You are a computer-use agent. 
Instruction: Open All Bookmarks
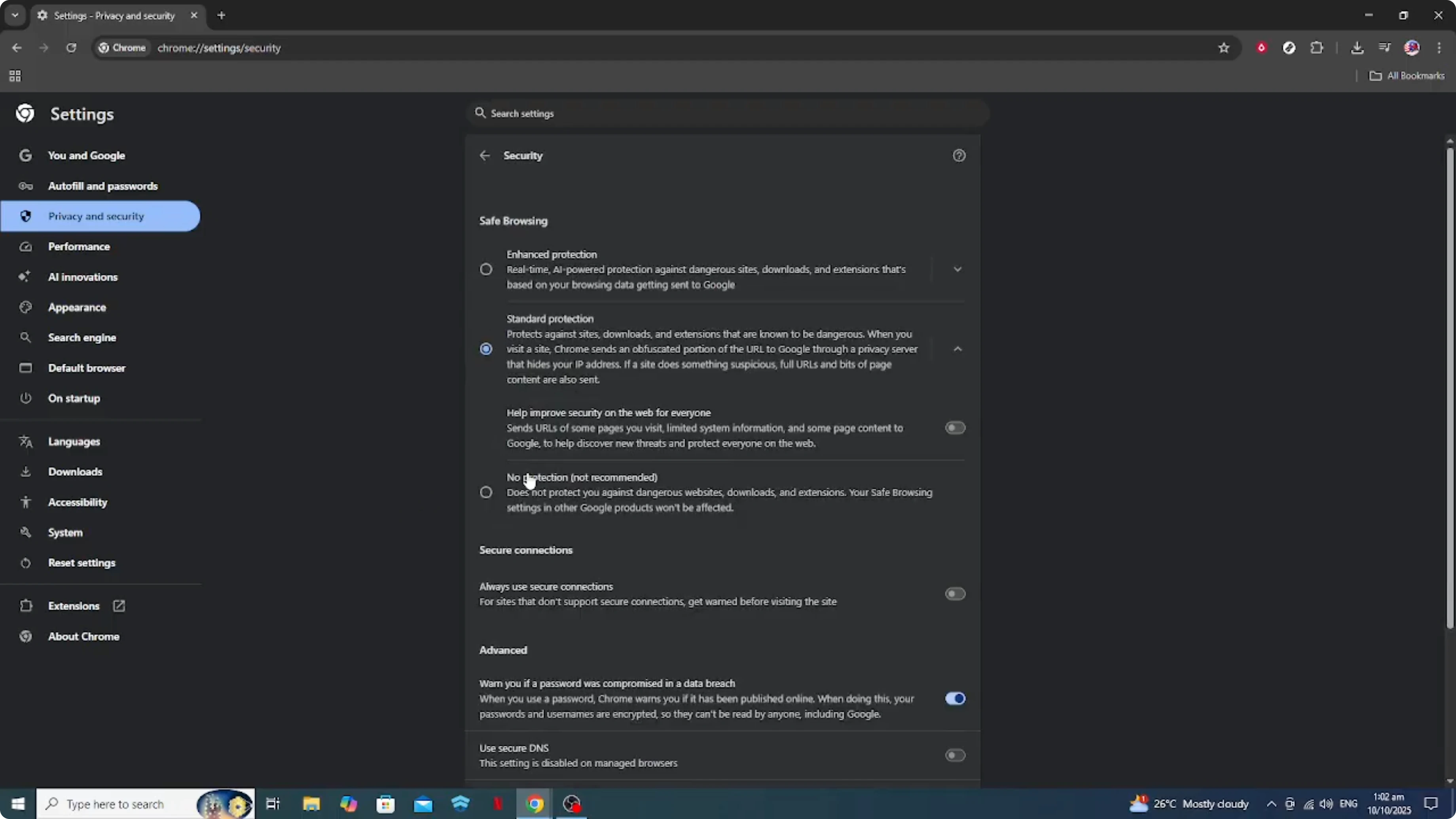(x=1407, y=75)
